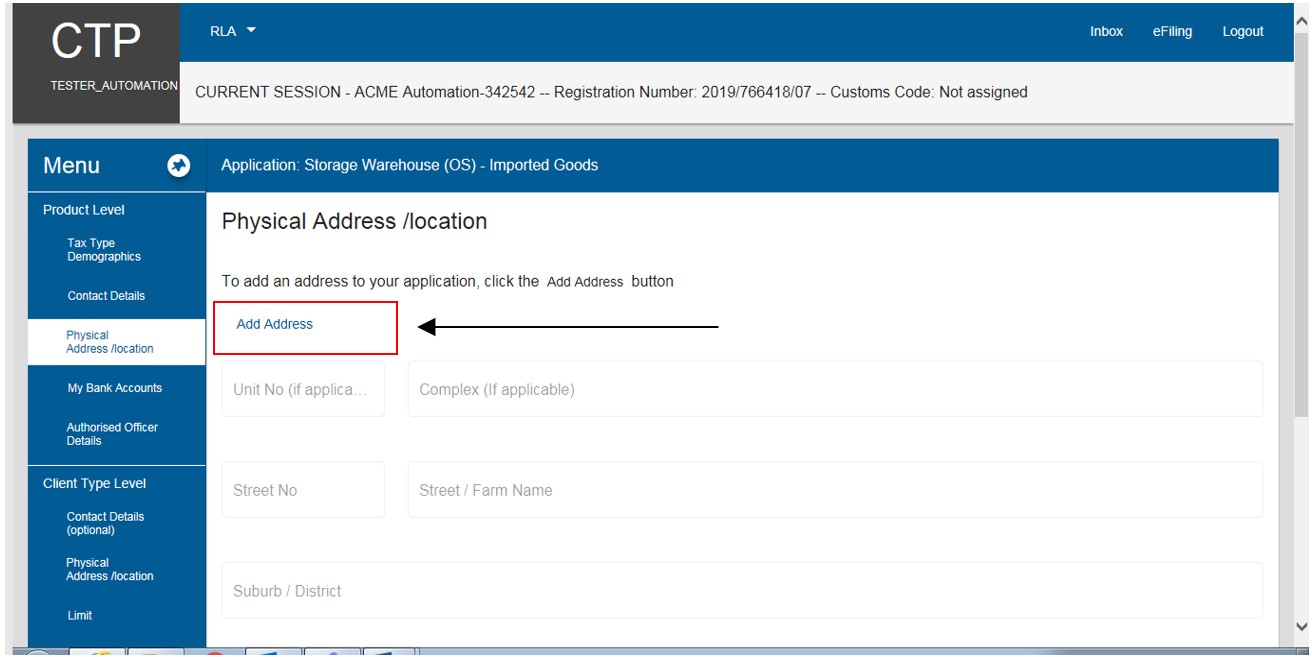
Task: Click the Suburb / District field
Action: coord(742,591)
